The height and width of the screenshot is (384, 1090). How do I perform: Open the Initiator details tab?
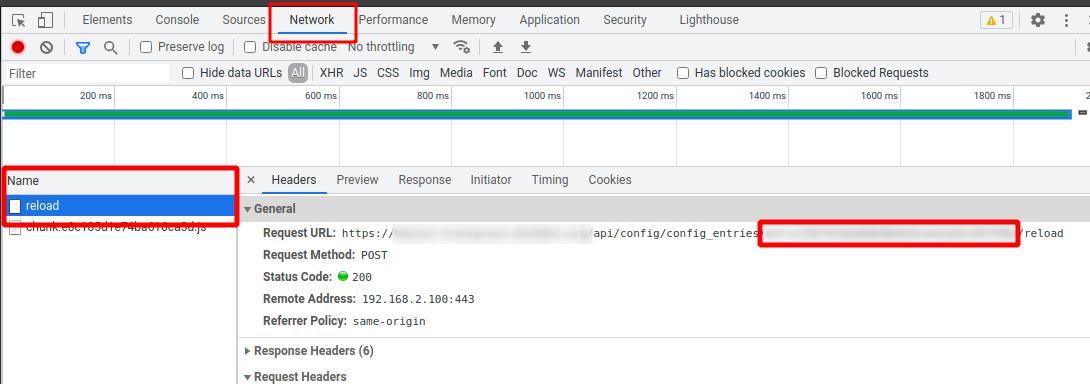[491, 179]
